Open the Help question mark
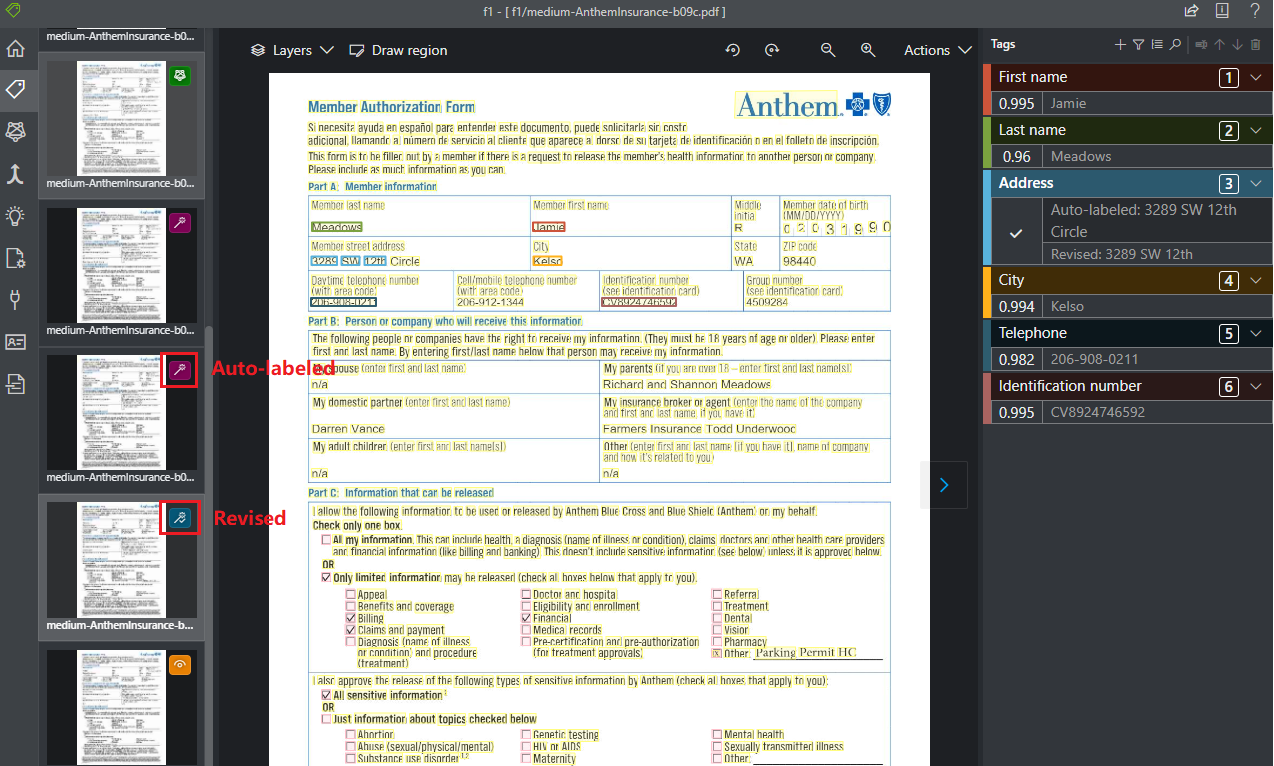This screenshot has height=766, width=1274. pyautogui.click(x=1255, y=11)
